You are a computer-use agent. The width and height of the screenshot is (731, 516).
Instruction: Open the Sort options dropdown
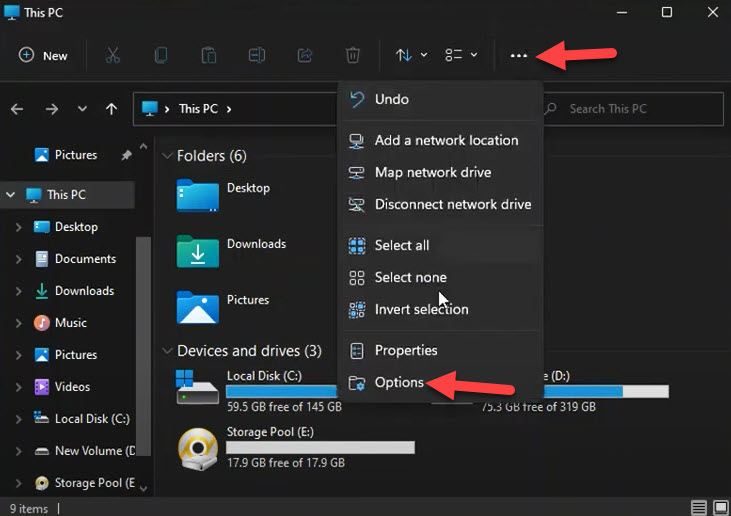411,55
